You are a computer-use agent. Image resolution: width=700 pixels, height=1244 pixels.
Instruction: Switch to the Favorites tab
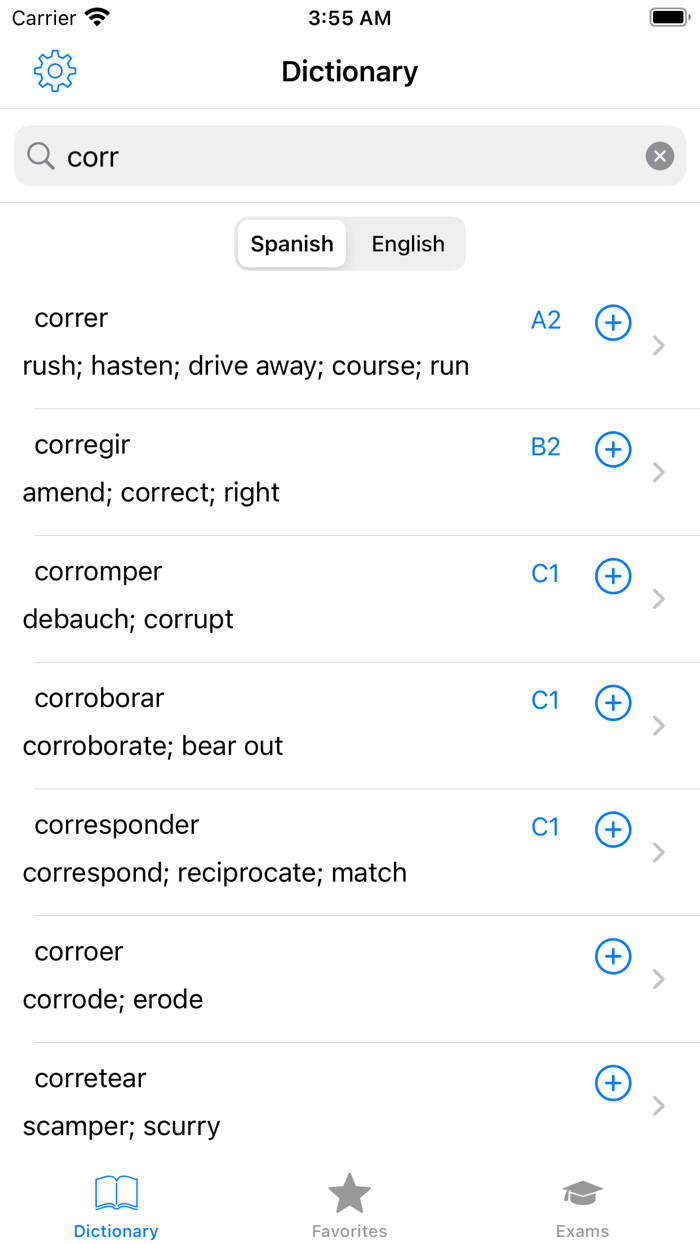[x=349, y=1204]
